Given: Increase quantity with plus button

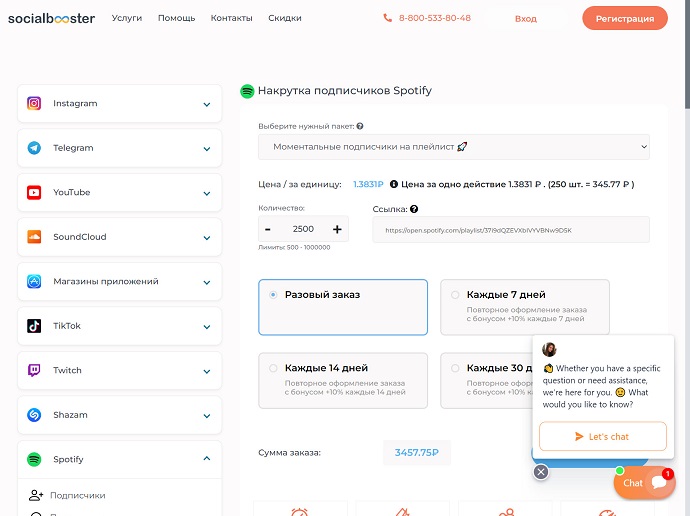Looking at the screenshot, I should pyautogui.click(x=337, y=229).
